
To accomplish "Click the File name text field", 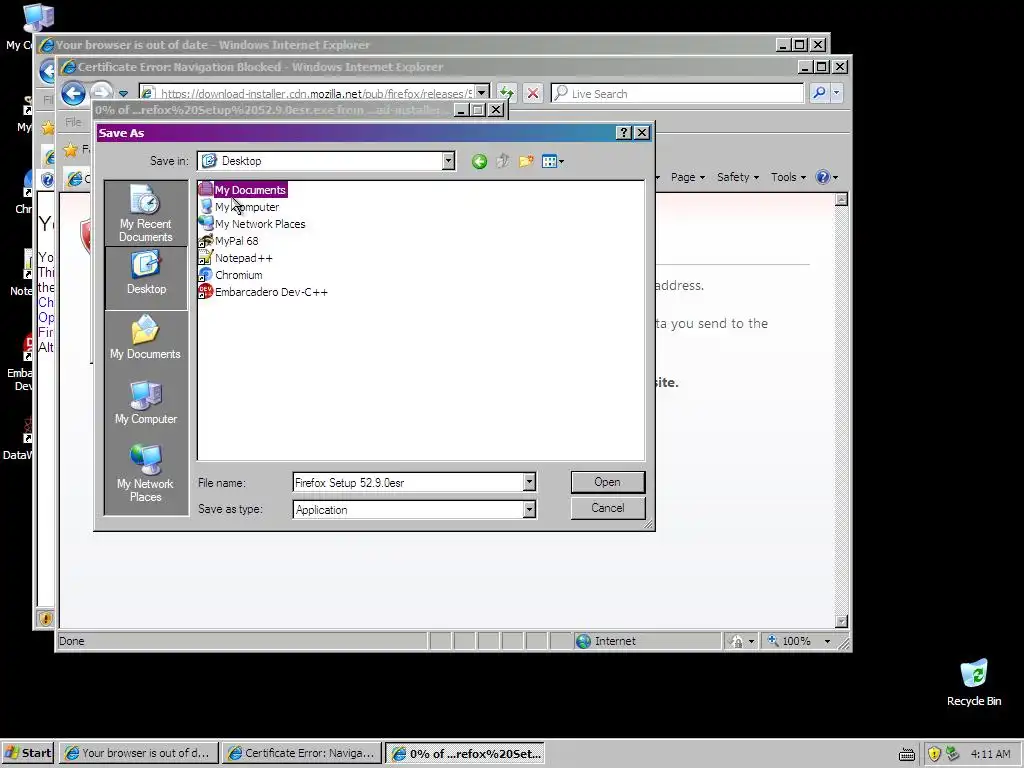I will pos(408,483).
